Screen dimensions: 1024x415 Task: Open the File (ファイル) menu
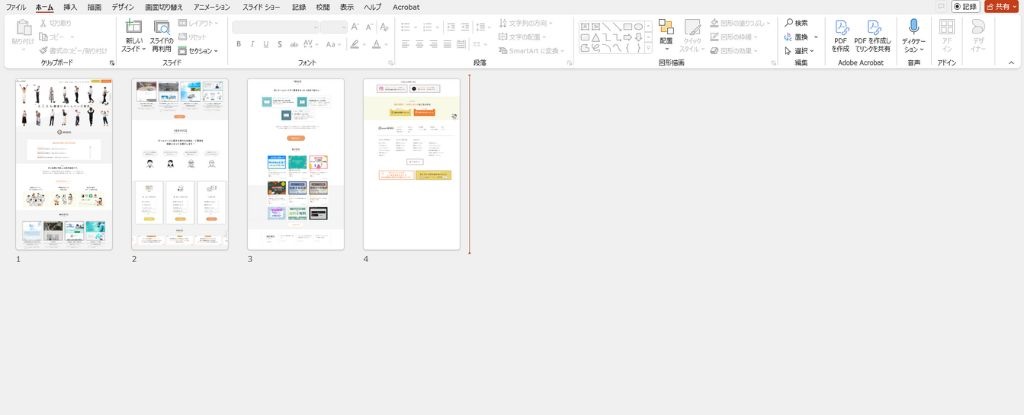click(x=16, y=7)
